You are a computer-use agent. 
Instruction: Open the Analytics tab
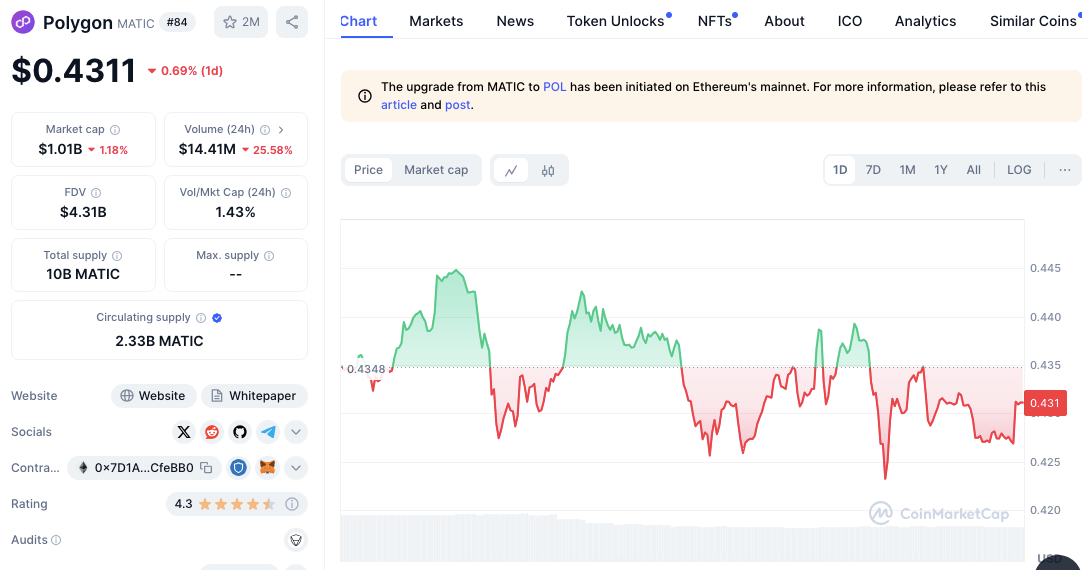(925, 22)
